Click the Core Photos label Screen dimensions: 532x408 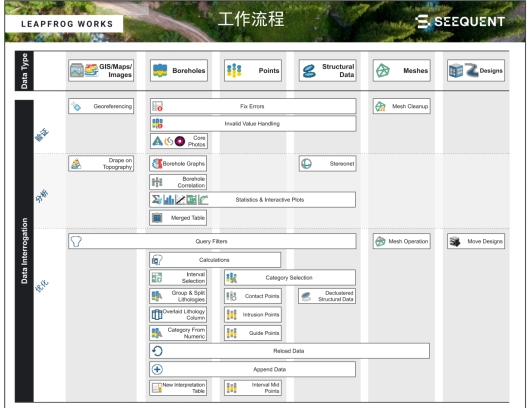coord(196,141)
